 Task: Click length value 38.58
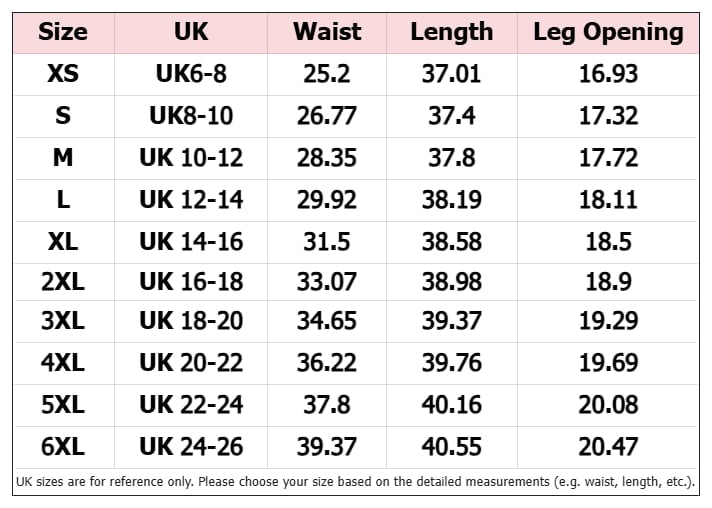point(452,242)
